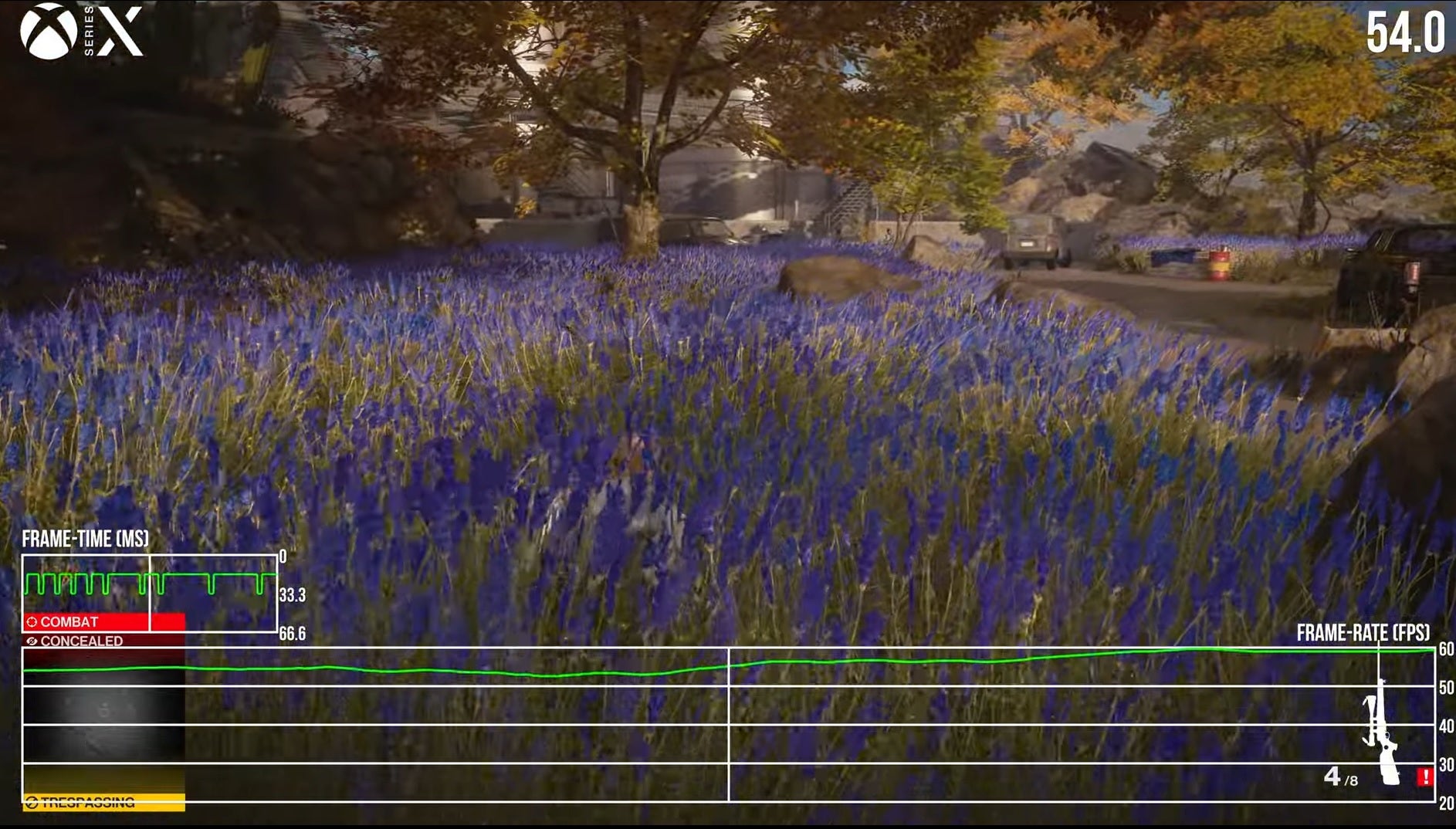
Task: Click the FRAME-TIME (MS) heading
Action: pos(85,539)
